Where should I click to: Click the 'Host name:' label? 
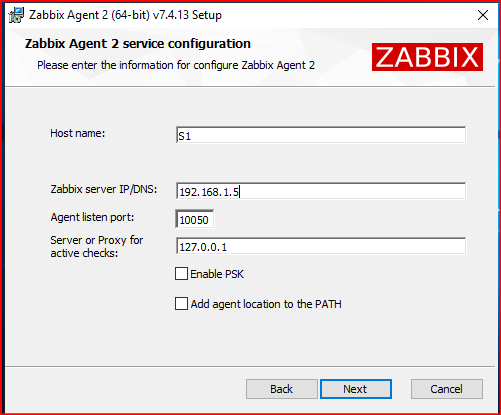point(78,133)
